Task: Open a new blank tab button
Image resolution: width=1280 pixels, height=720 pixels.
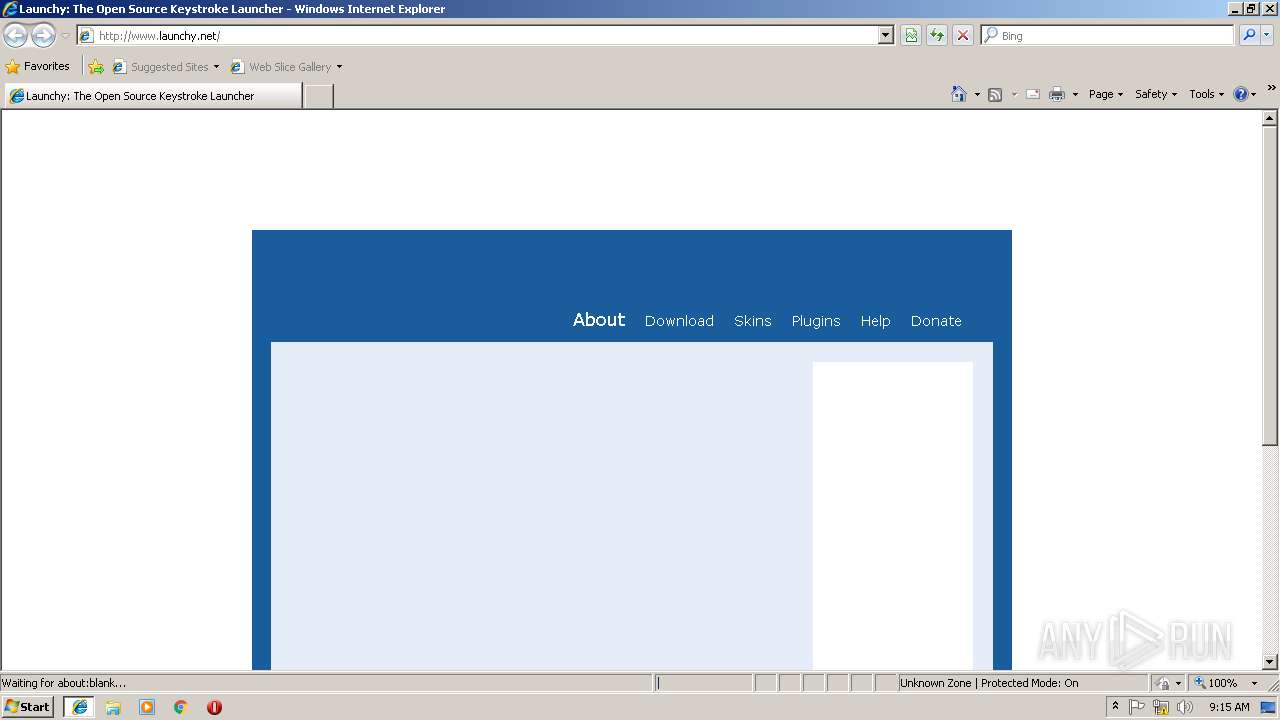Action: 318,96
